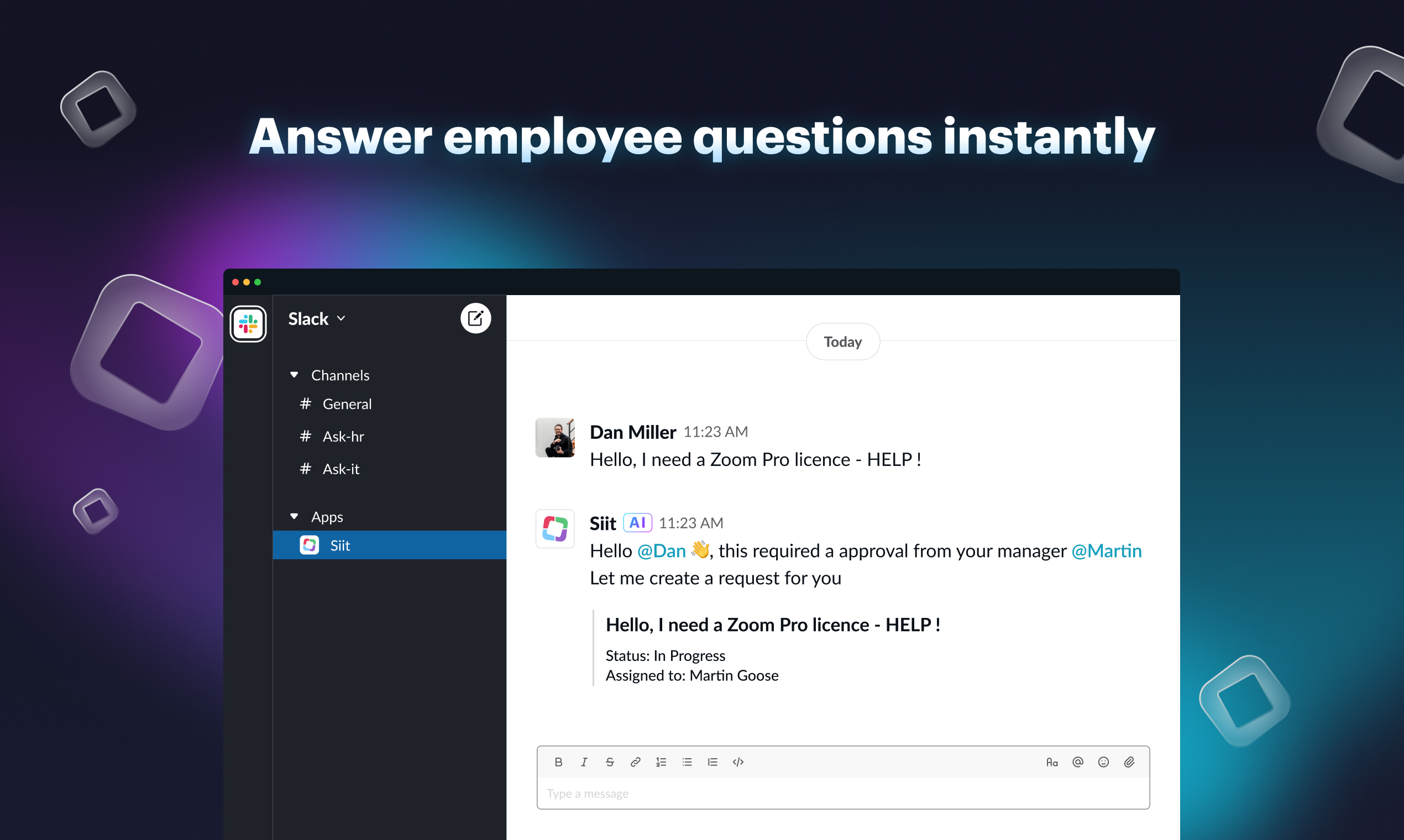Insert a code block
The height and width of the screenshot is (840, 1404).
pyautogui.click(x=738, y=762)
